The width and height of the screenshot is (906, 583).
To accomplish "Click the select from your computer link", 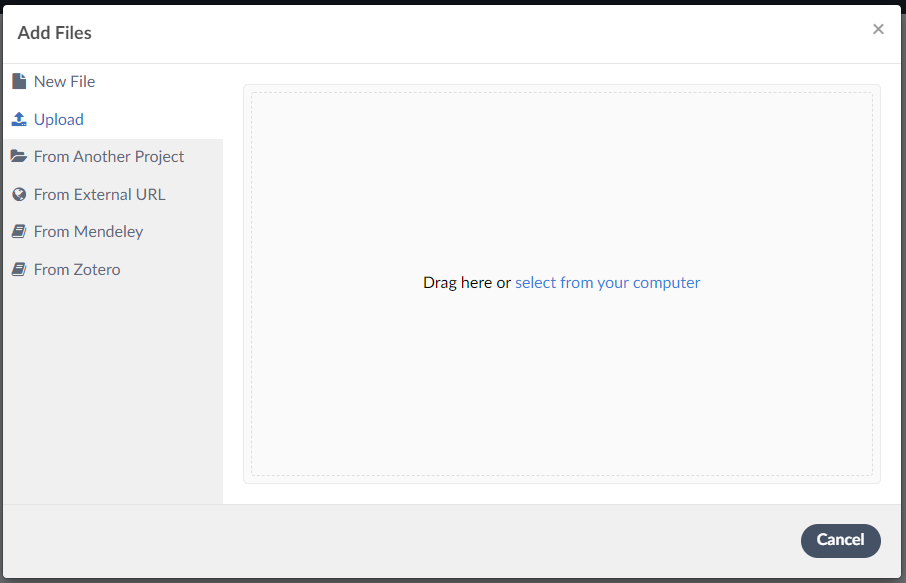I will 607,283.
